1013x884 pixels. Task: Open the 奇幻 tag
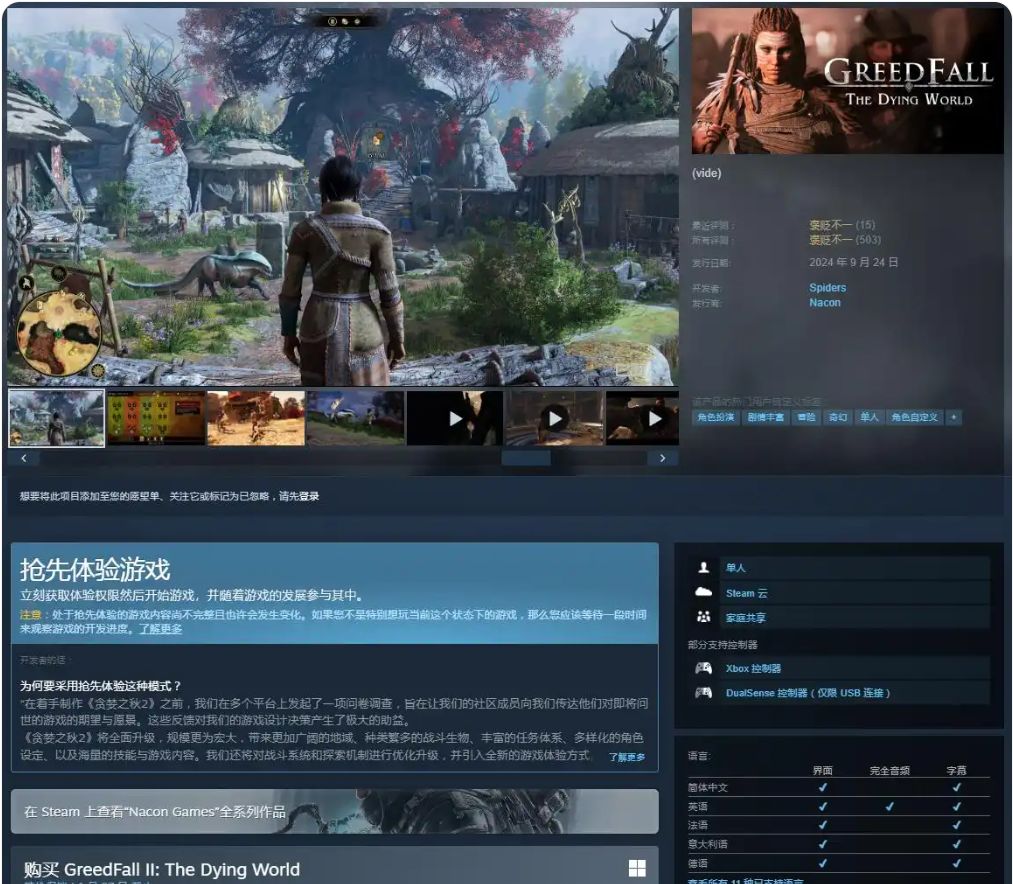pyautogui.click(x=838, y=417)
